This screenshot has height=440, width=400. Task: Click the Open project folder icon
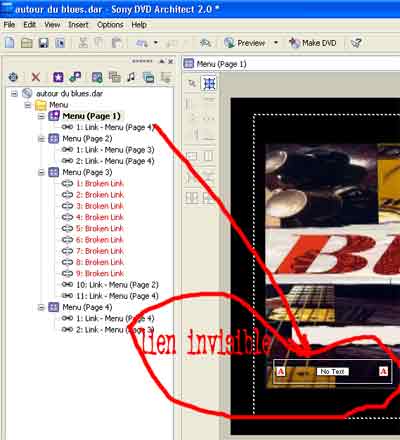(27, 43)
